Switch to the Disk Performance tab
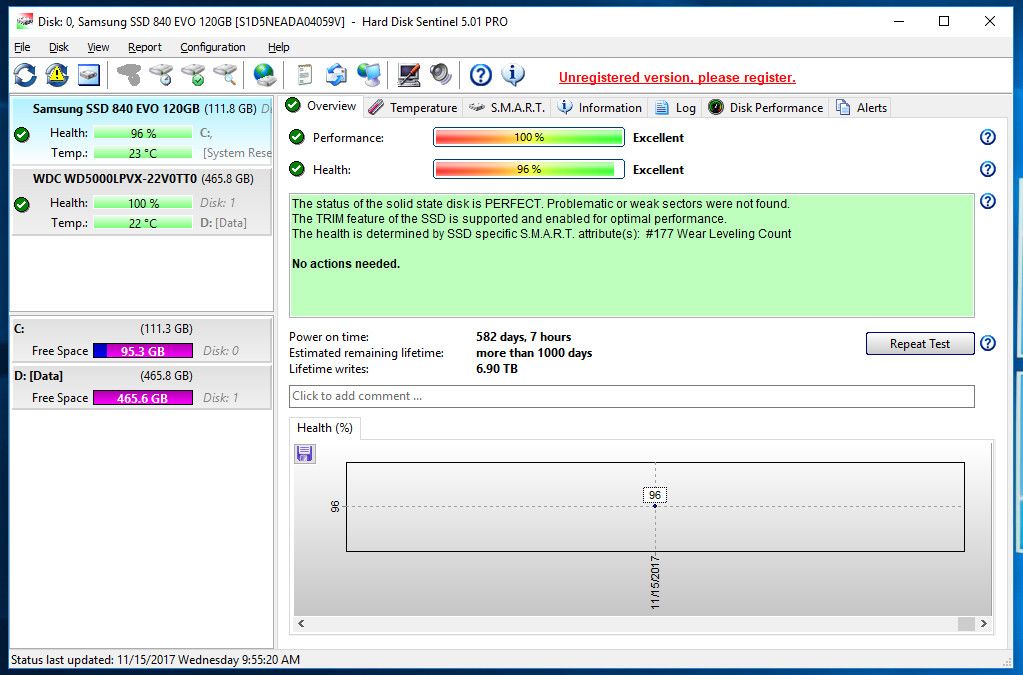Screen dimensions: 1023x675 (x=766, y=108)
